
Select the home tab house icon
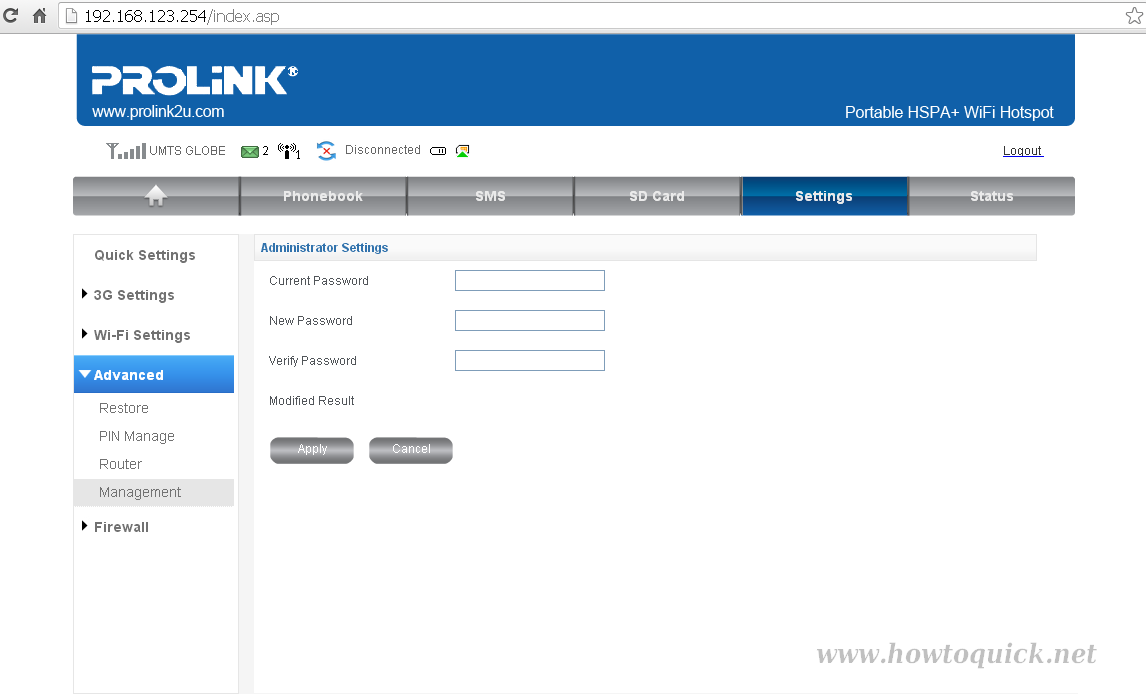point(156,195)
